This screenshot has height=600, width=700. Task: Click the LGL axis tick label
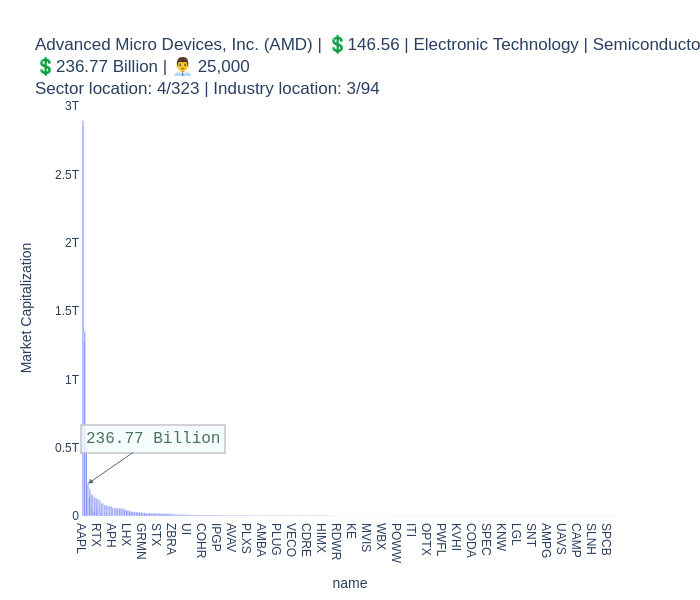point(516,534)
